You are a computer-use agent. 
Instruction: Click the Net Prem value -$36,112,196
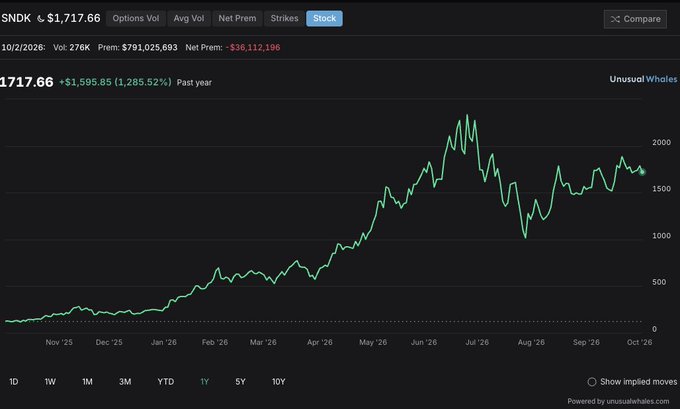[253, 47]
